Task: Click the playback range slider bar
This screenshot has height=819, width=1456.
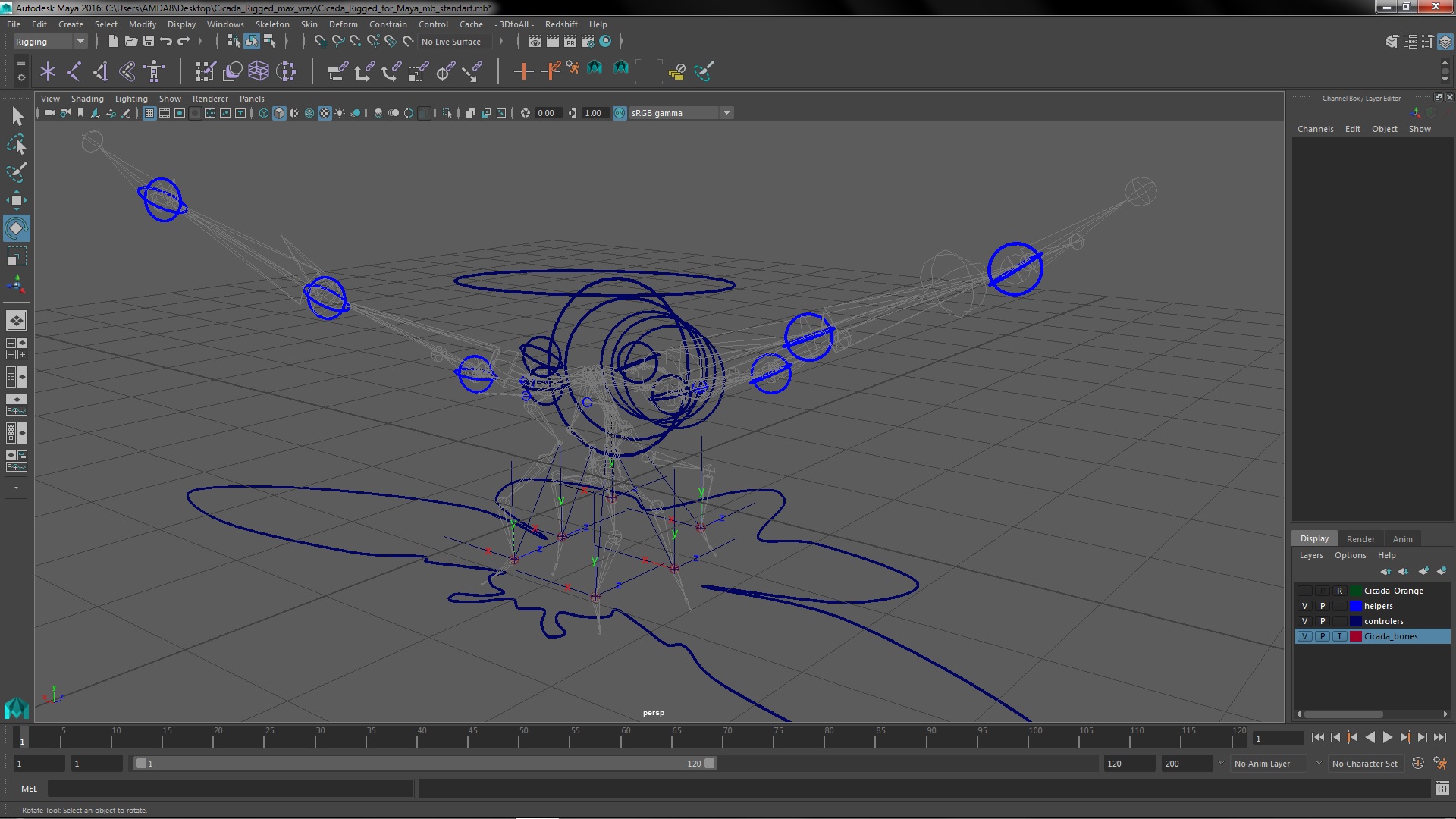Action: coord(425,764)
